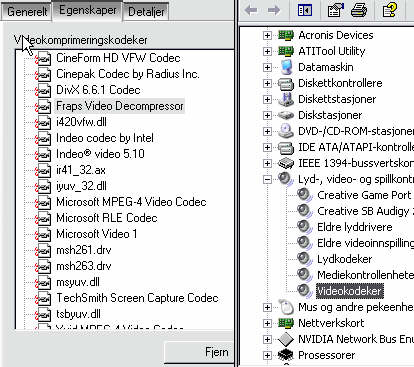Expand the ATITool Utility node
The image size is (414, 367).
[267, 51]
